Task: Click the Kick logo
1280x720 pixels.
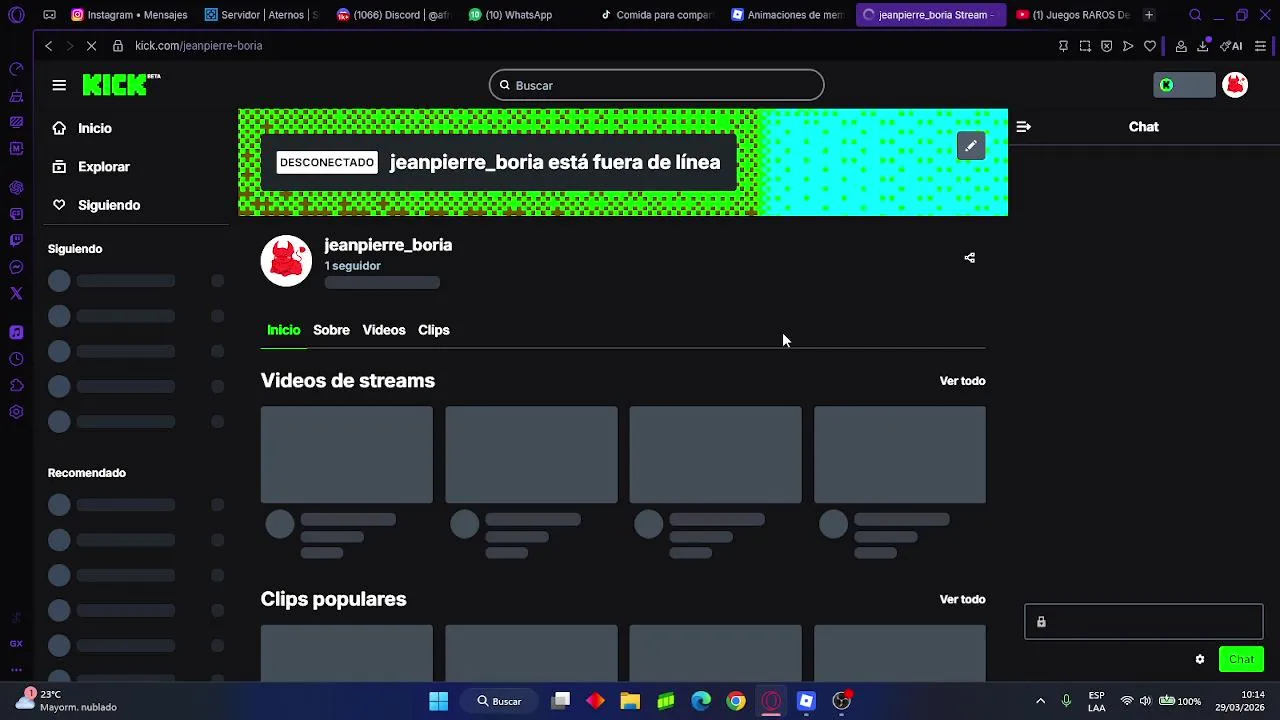Action: [x=121, y=85]
